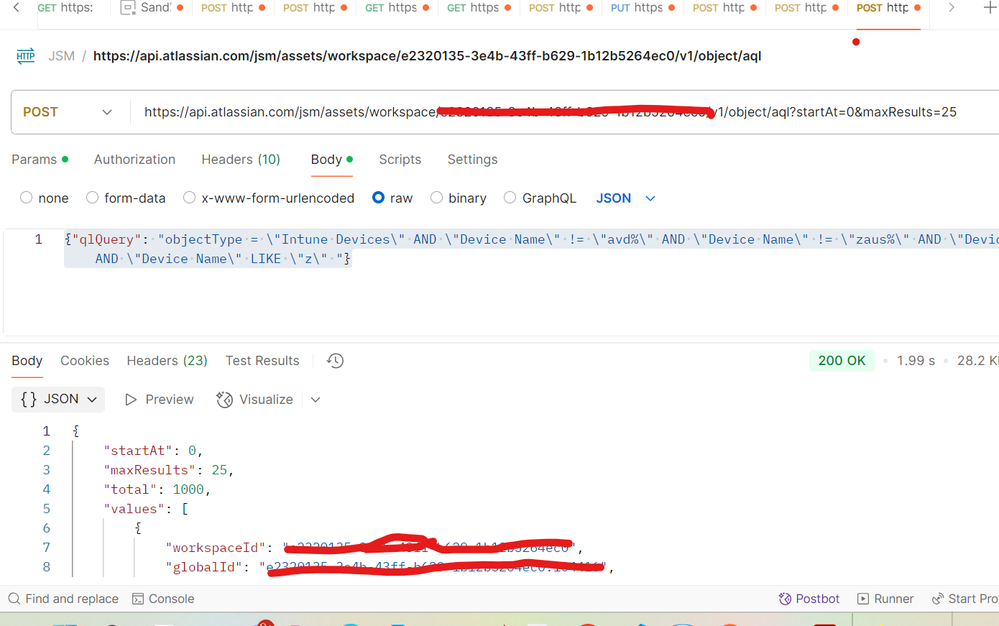The height and width of the screenshot is (626, 999).
Task: Select form-data body type
Action: [126, 198]
